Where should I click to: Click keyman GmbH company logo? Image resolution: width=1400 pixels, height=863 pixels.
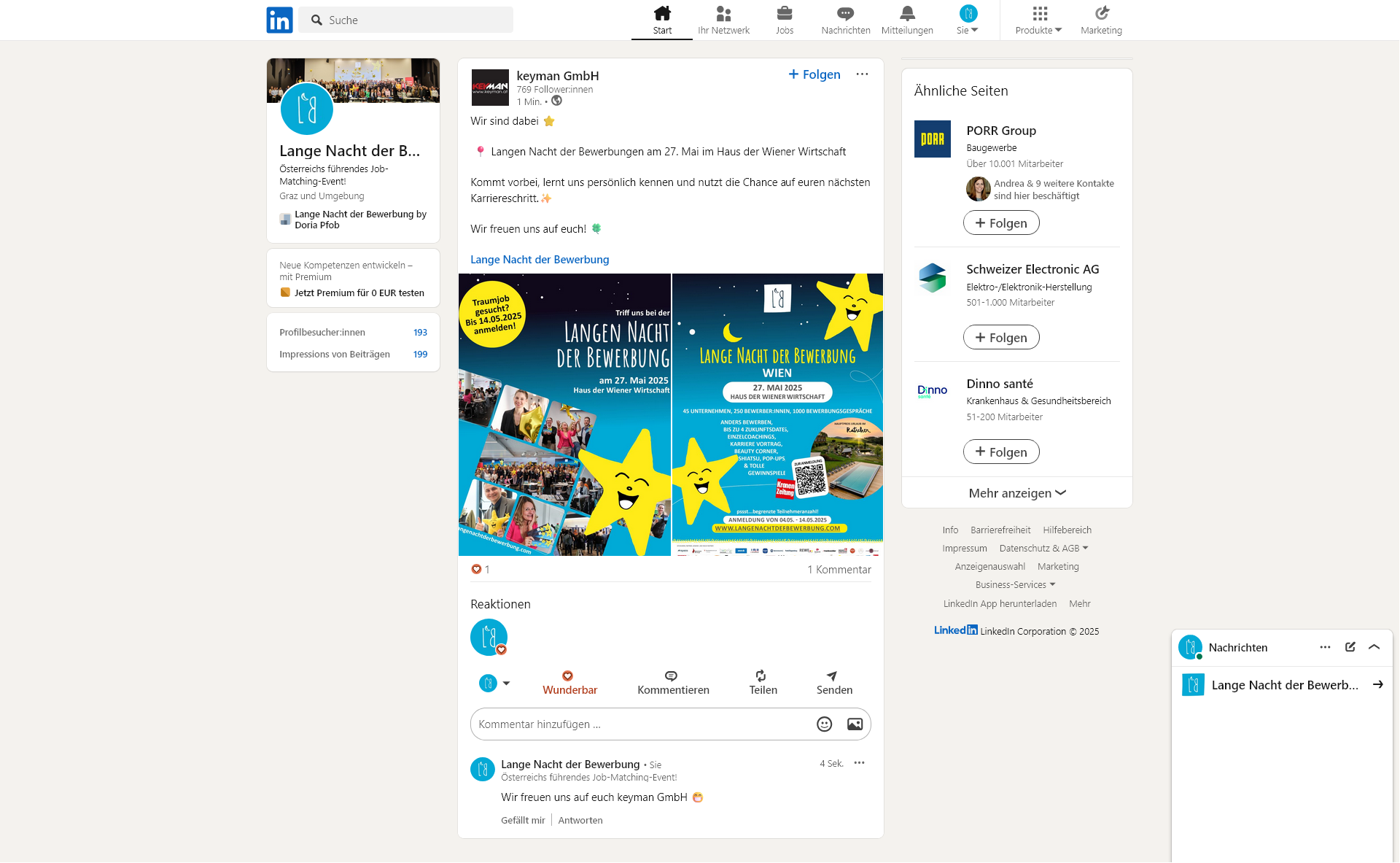(490, 88)
